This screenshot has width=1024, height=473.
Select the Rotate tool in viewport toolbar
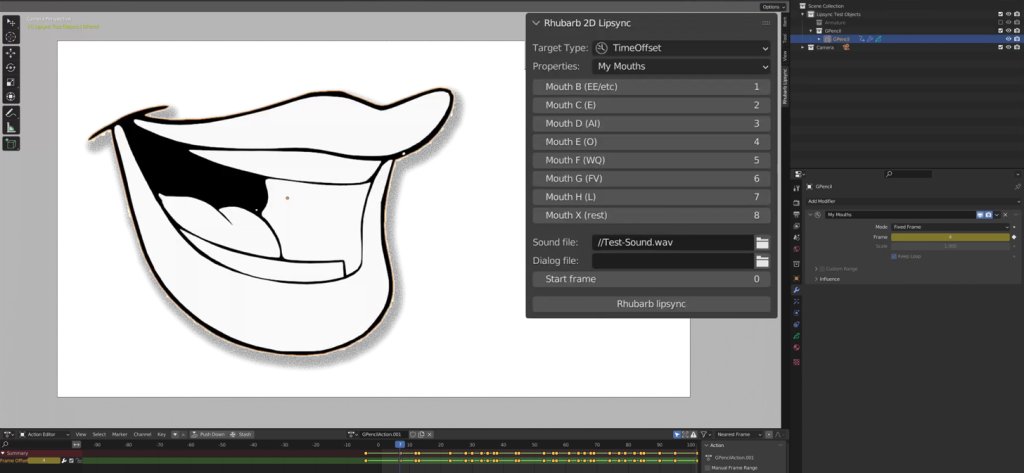pos(11,67)
